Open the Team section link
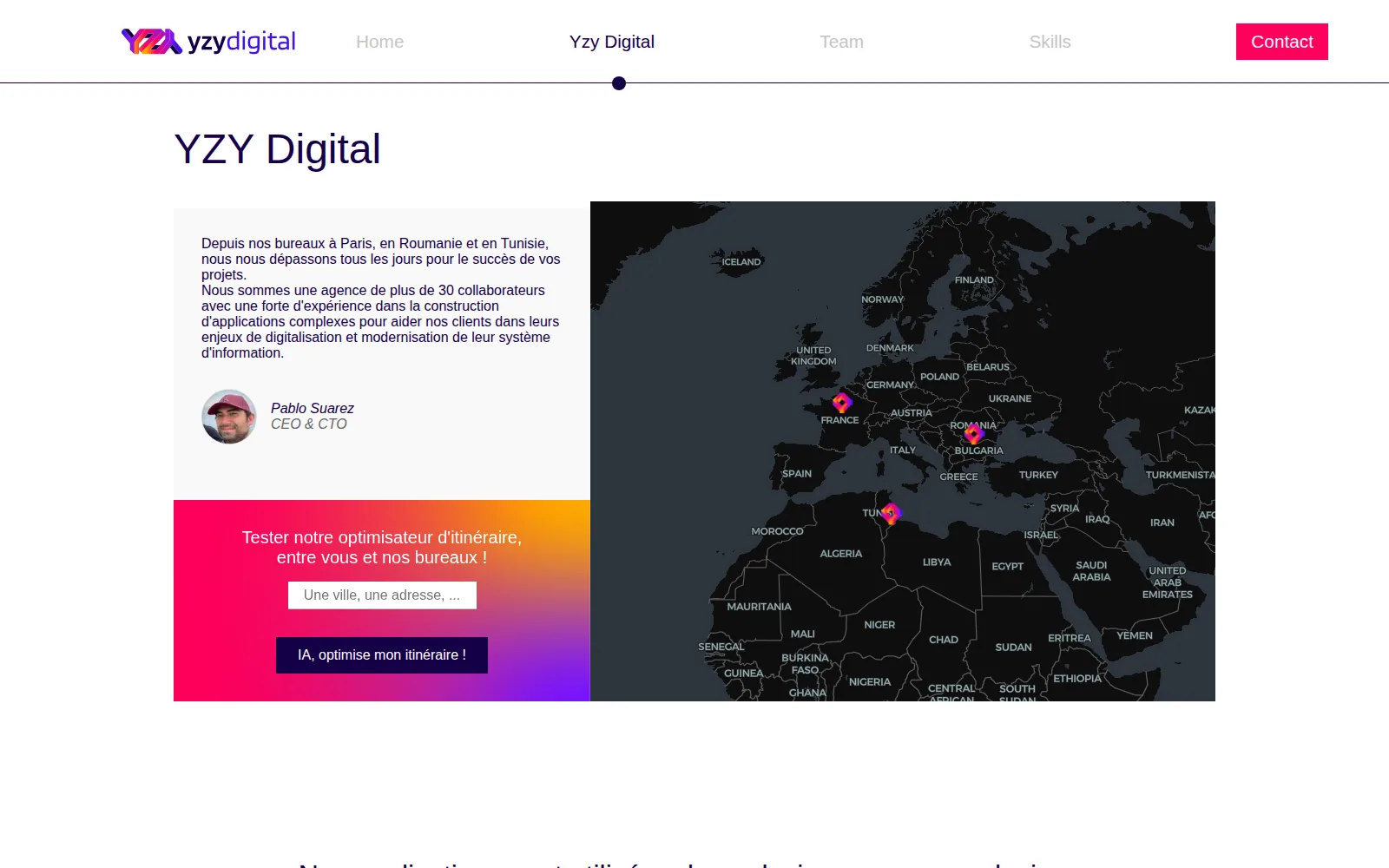Image resolution: width=1389 pixels, height=868 pixels. click(x=841, y=42)
